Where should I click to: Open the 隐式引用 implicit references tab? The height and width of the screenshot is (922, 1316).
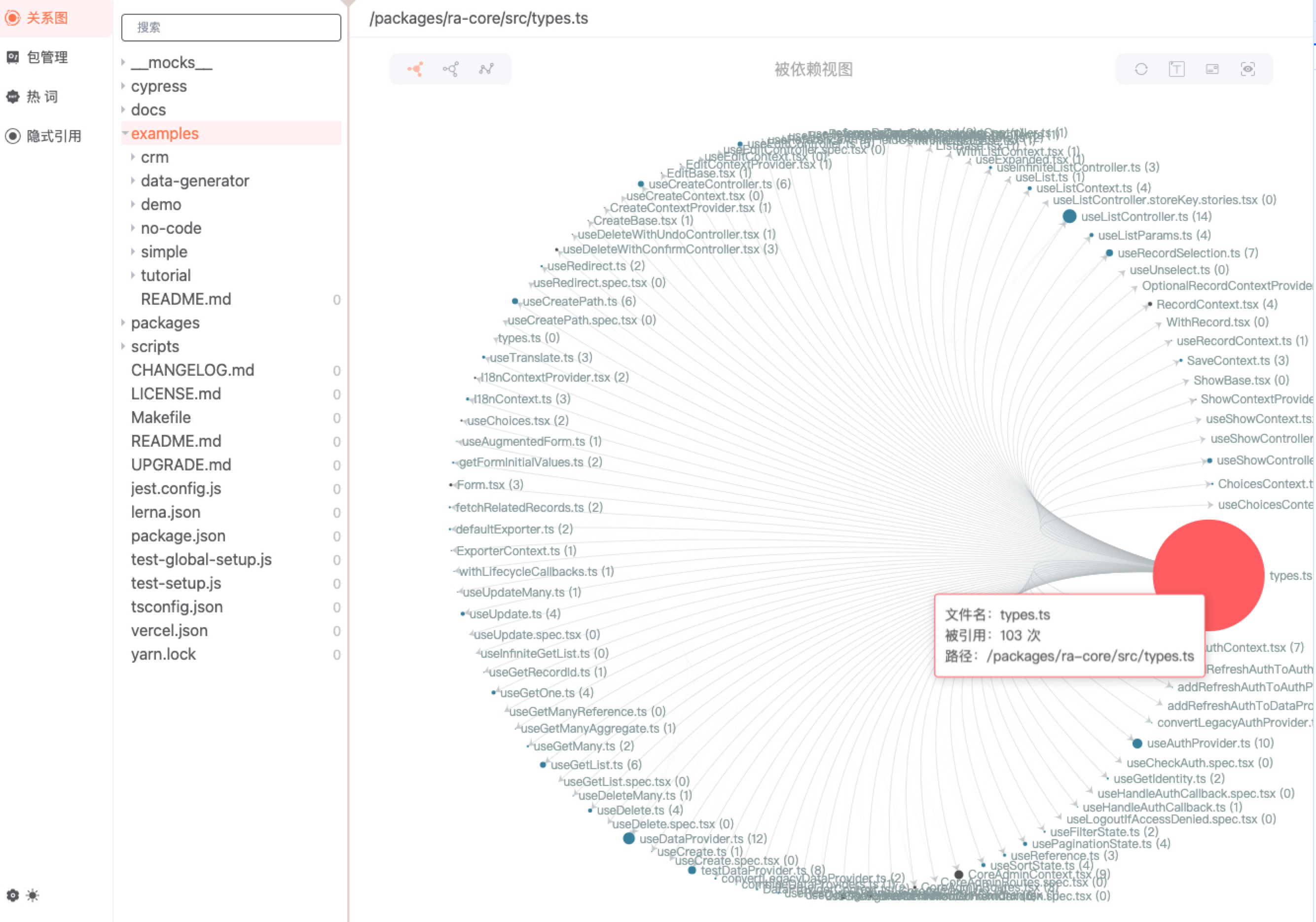coord(53,136)
